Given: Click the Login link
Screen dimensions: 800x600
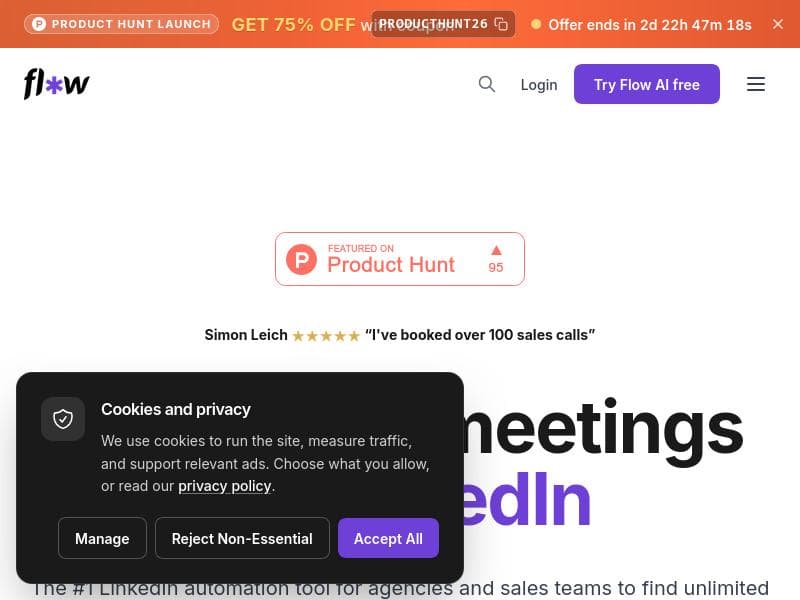Looking at the screenshot, I should [539, 85].
